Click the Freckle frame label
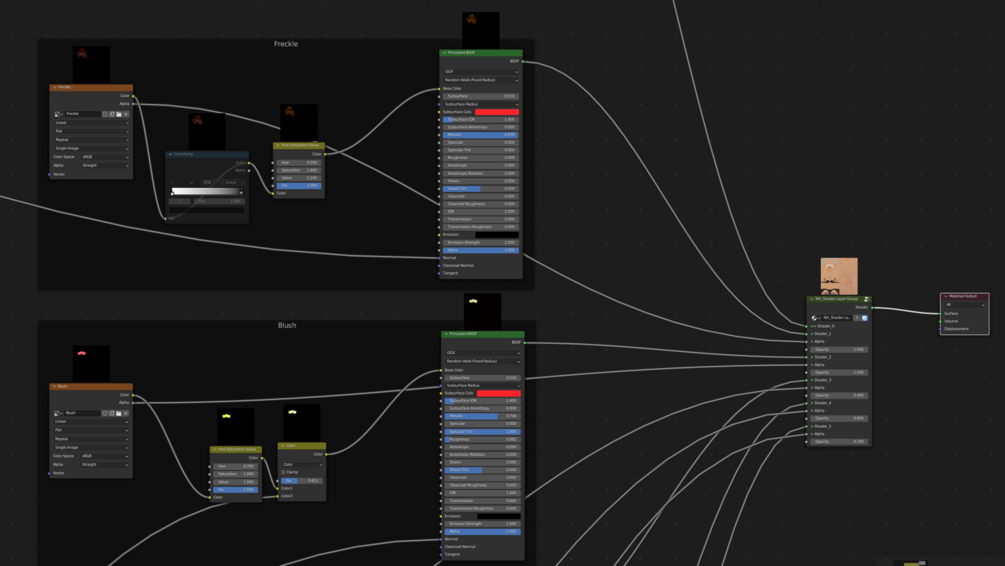Image resolution: width=1005 pixels, height=566 pixels. click(286, 44)
